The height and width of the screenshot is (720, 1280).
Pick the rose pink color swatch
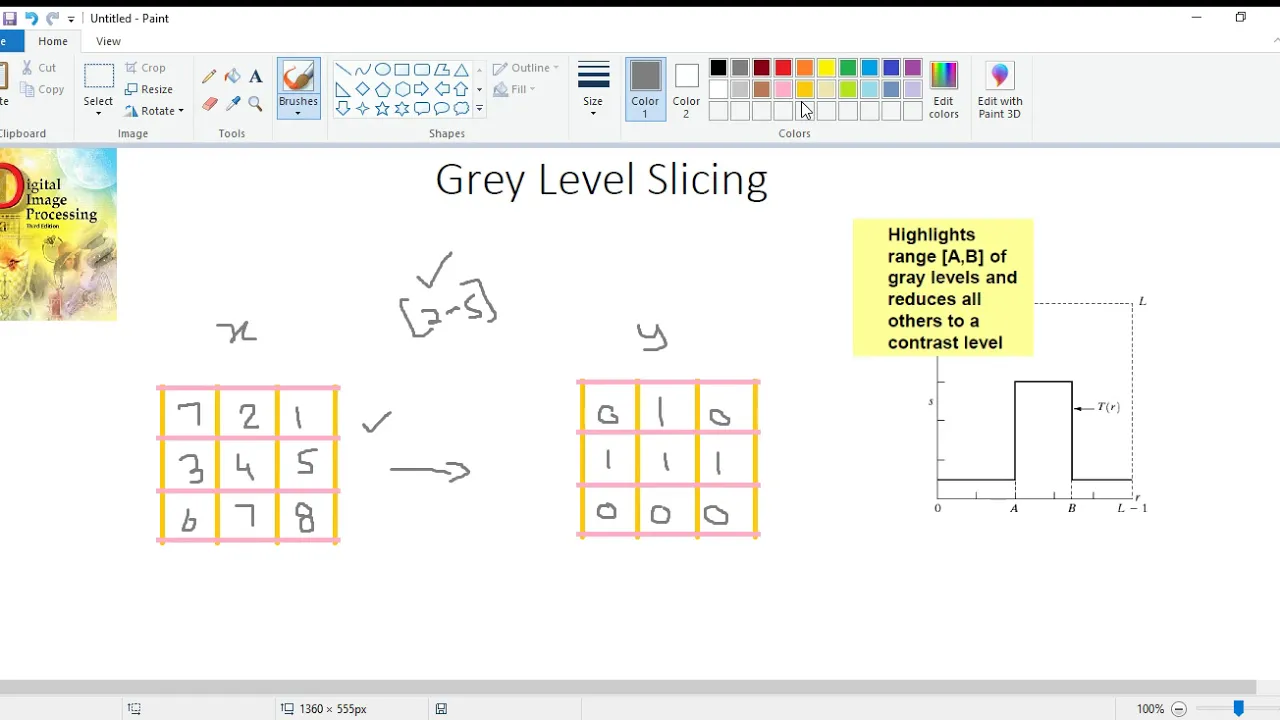click(783, 90)
